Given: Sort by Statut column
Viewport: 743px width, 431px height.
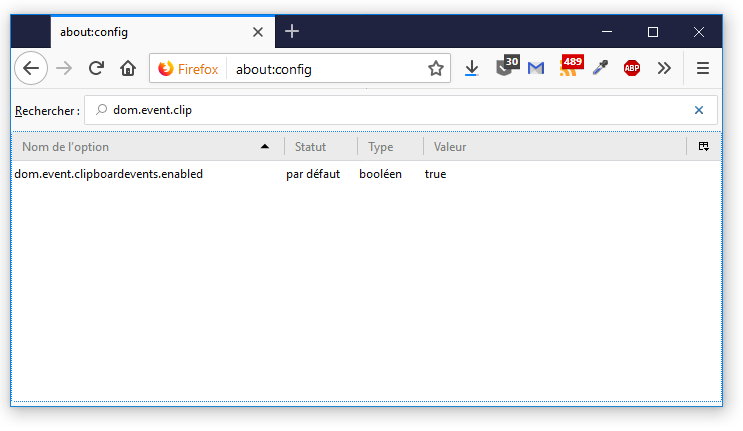Looking at the screenshot, I should click(x=321, y=147).
